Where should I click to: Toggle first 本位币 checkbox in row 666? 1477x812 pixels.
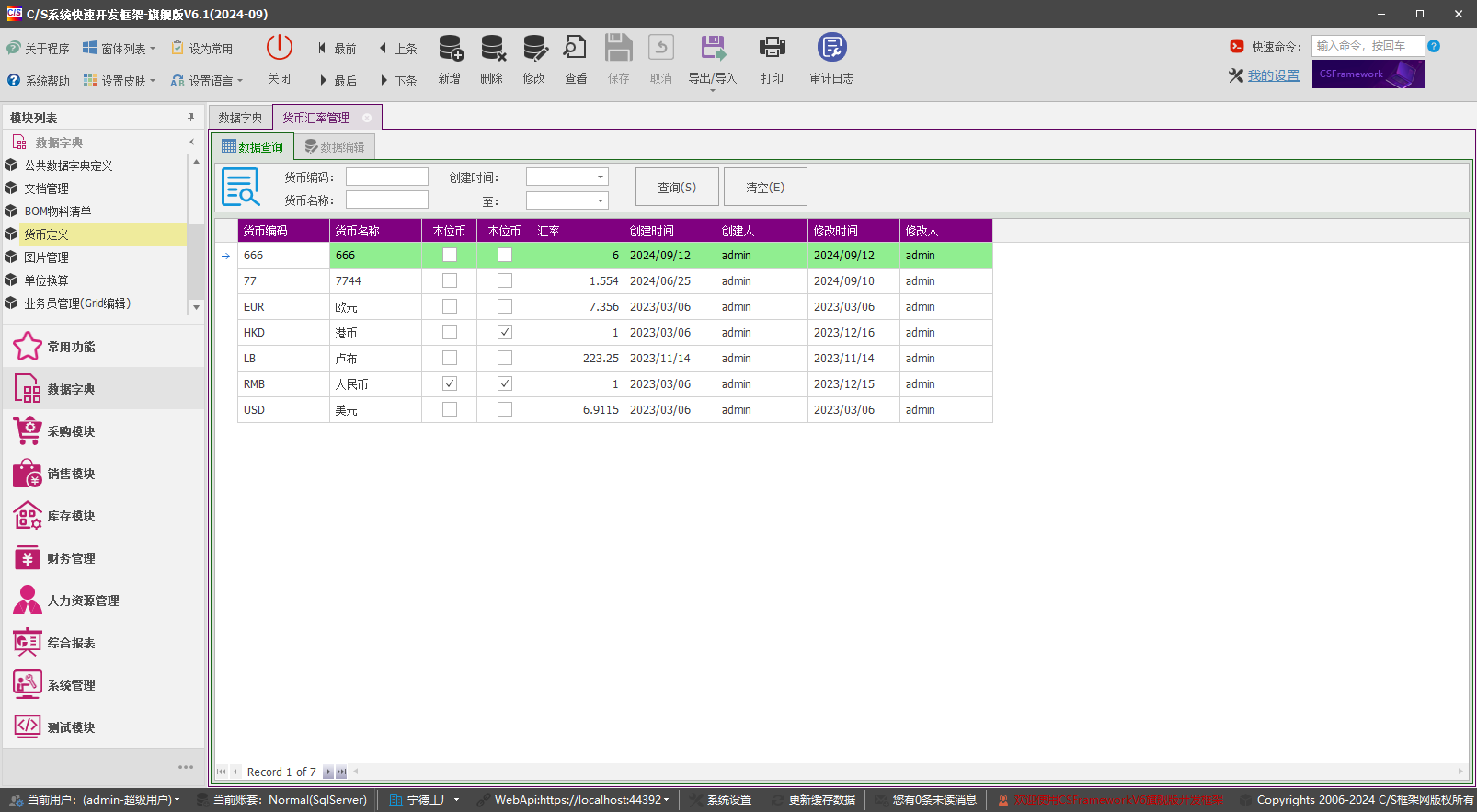[450, 256]
